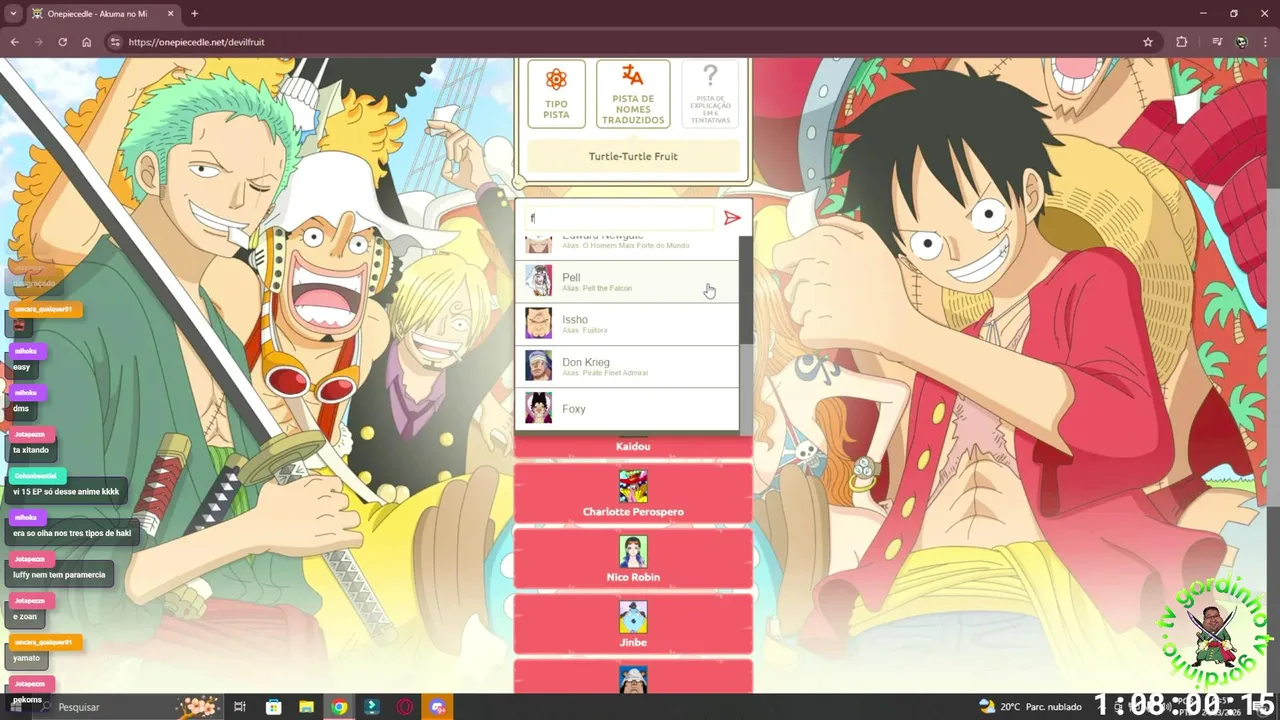Image resolution: width=1280 pixels, height=720 pixels.
Task: Open File Explorer from the taskbar
Action: pos(306,707)
